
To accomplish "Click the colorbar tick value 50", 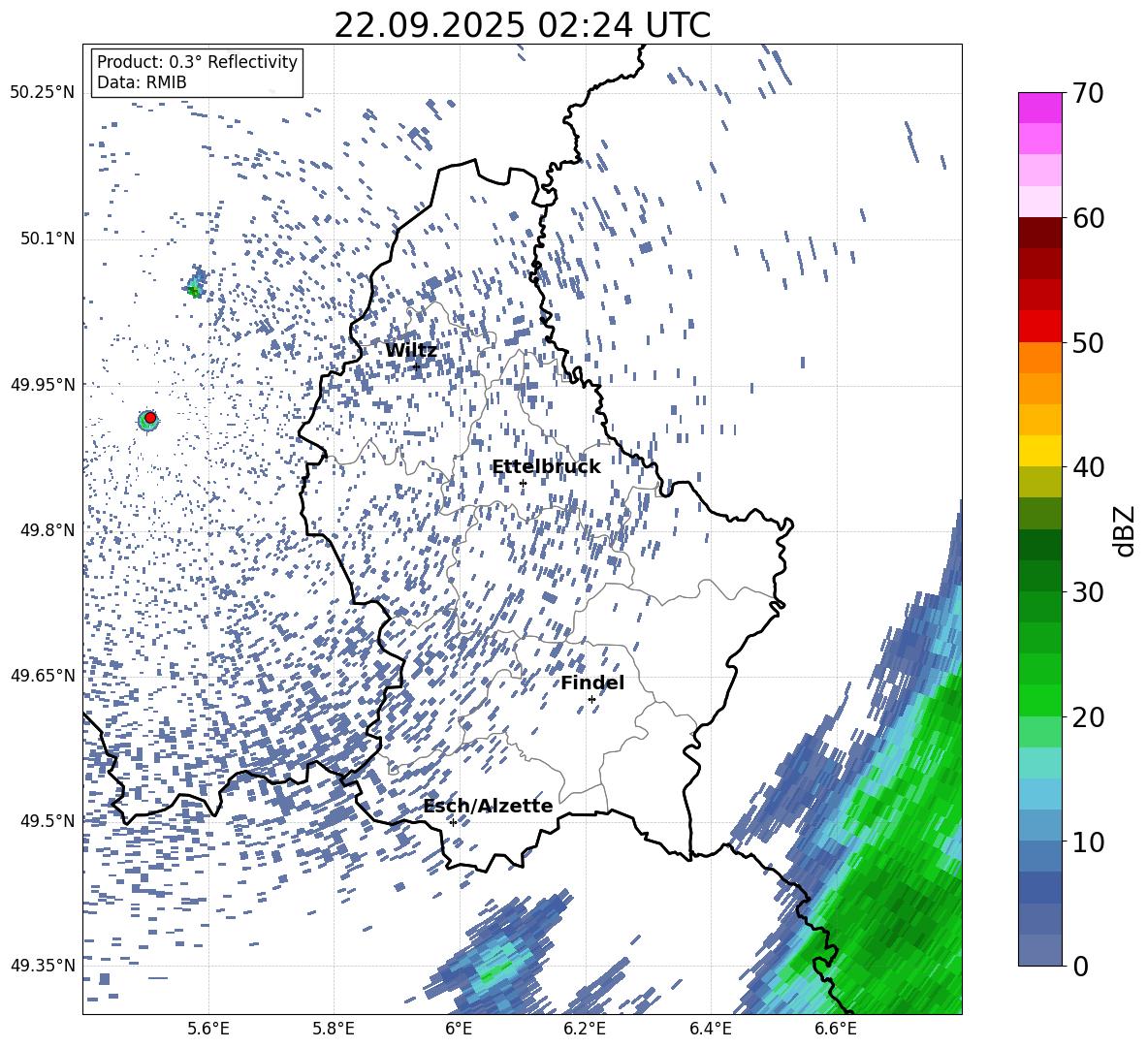I will pyautogui.click(x=1088, y=342).
